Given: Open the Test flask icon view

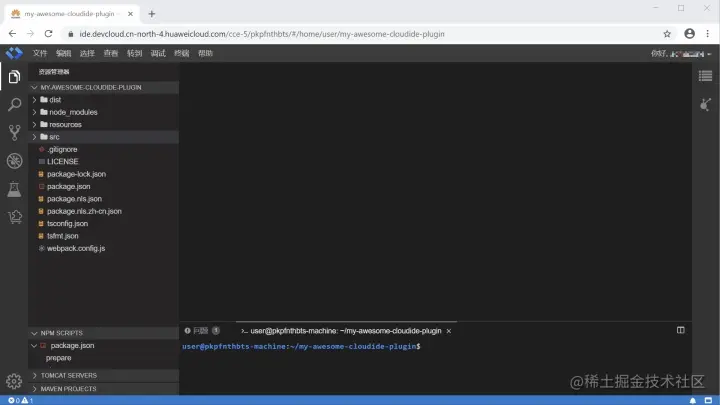Looking at the screenshot, I should pyautogui.click(x=14, y=189).
